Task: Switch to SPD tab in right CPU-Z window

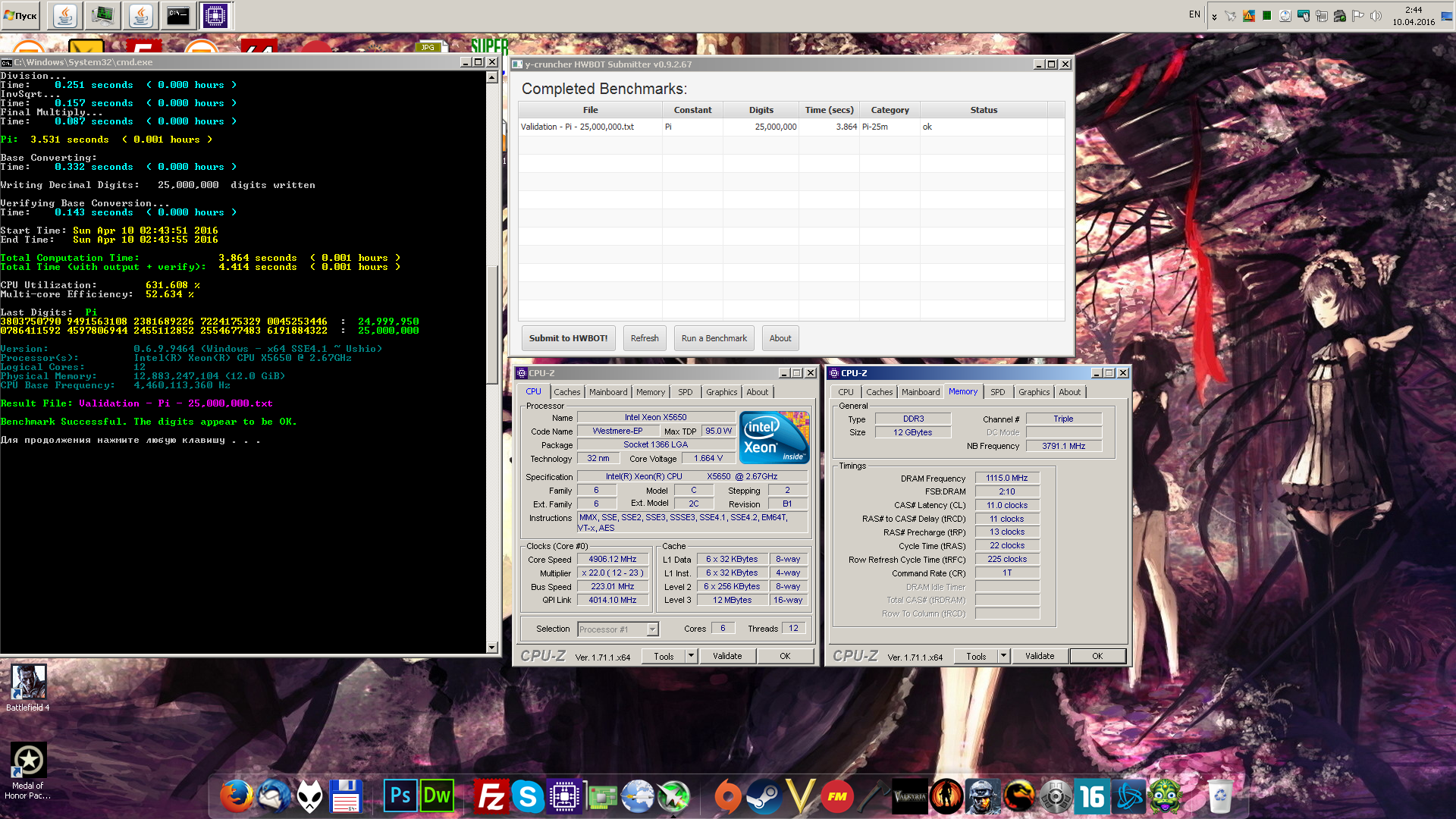Action: 997,392
